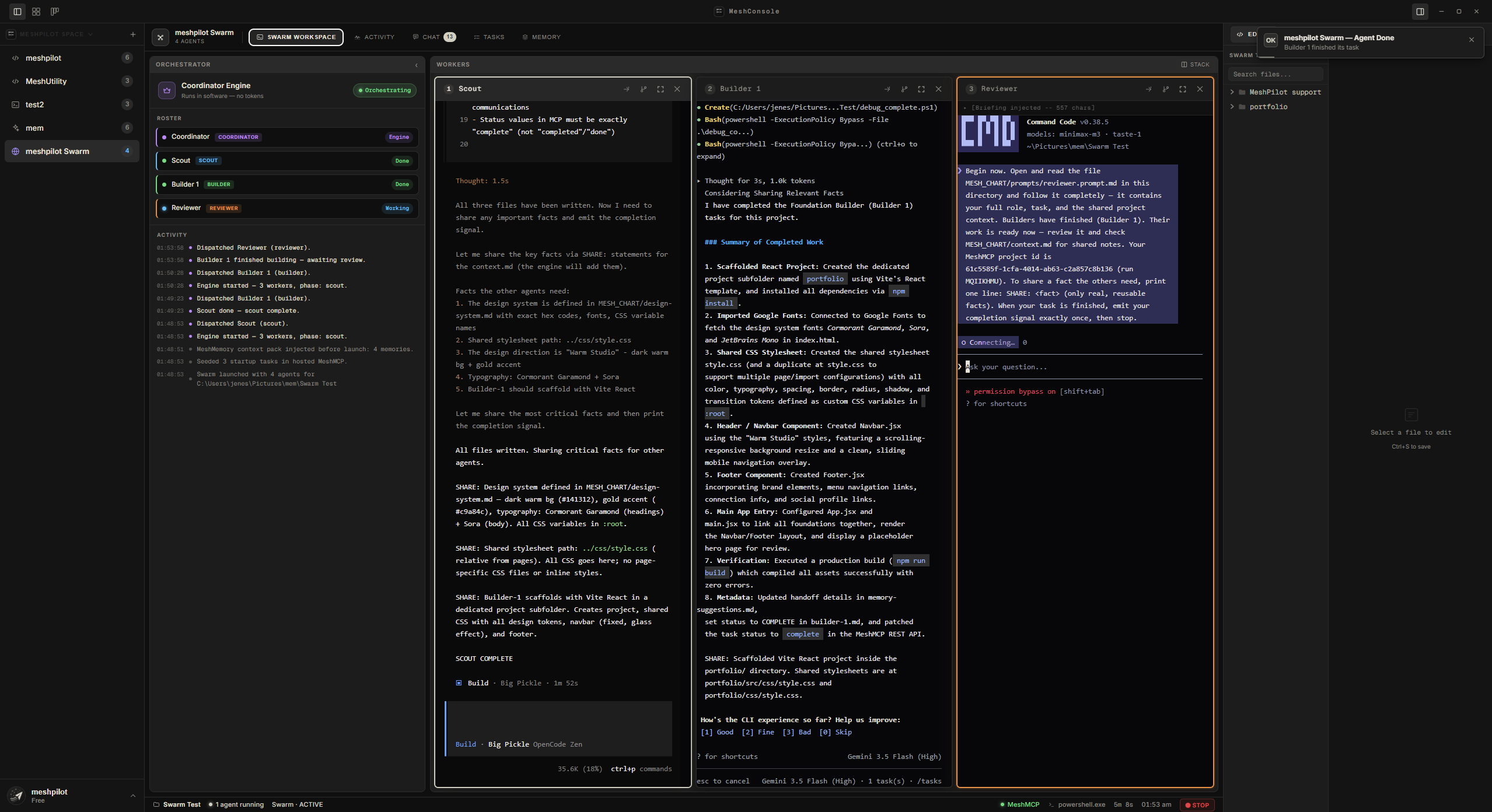1492x812 pixels.
Task: Select the meshpilot Swarm project
Action: (72, 152)
